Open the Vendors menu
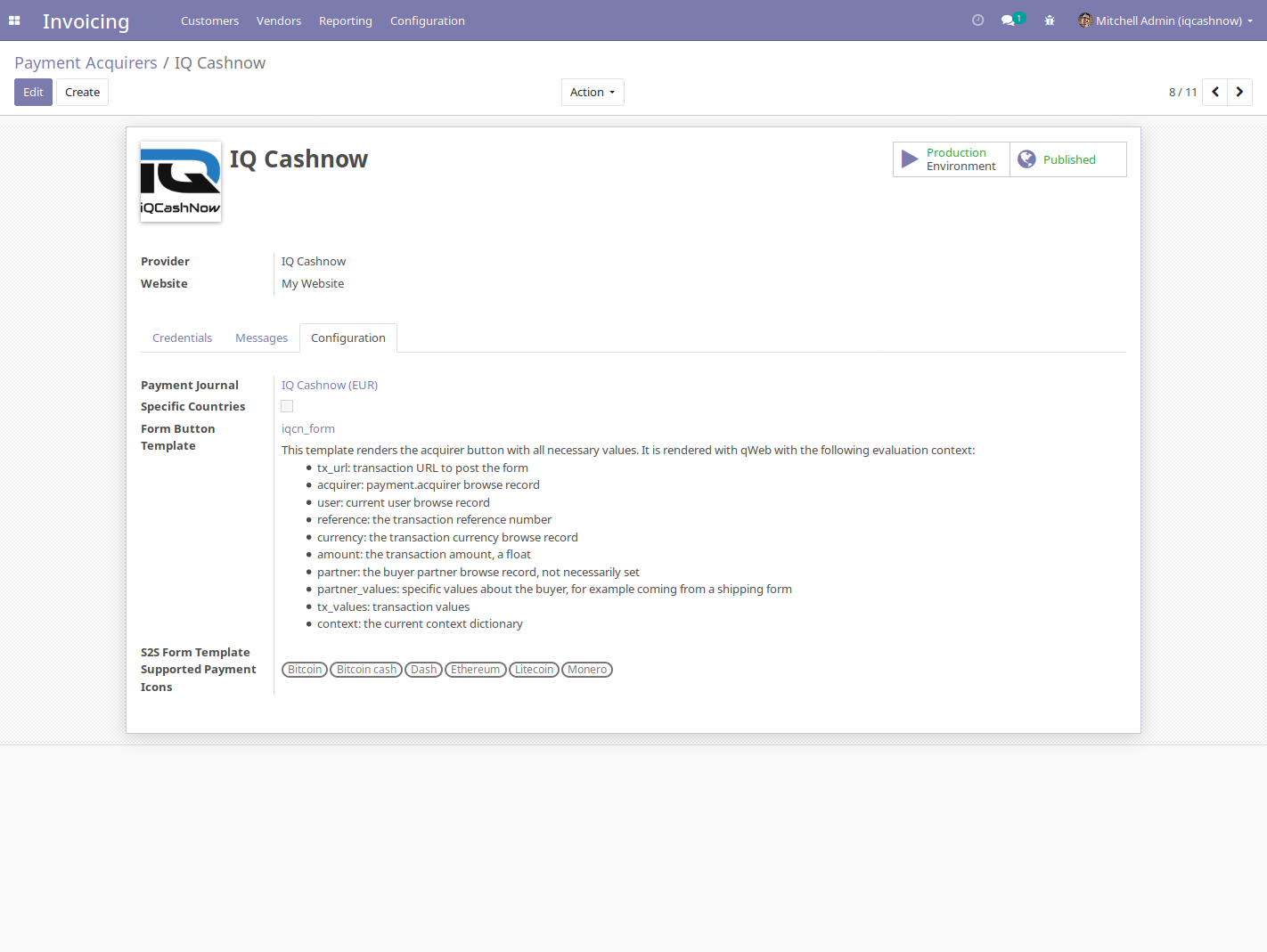This screenshot has width=1267, height=952. click(279, 20)
